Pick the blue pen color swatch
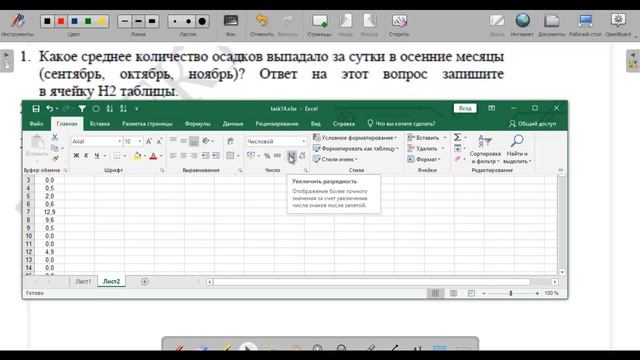 coord(75,21)
